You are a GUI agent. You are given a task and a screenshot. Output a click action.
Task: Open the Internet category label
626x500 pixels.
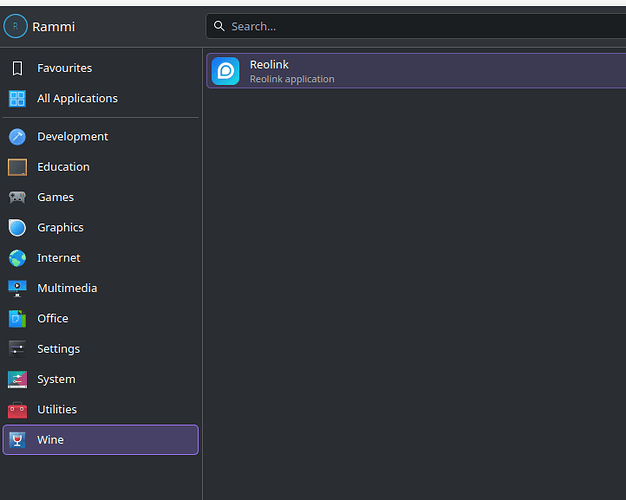point(59,258)
